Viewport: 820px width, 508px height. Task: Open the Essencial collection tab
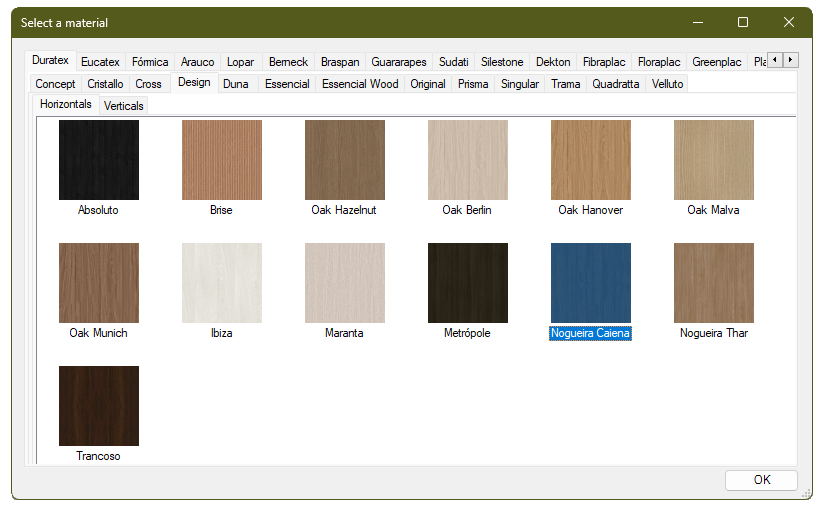[287, 84]
